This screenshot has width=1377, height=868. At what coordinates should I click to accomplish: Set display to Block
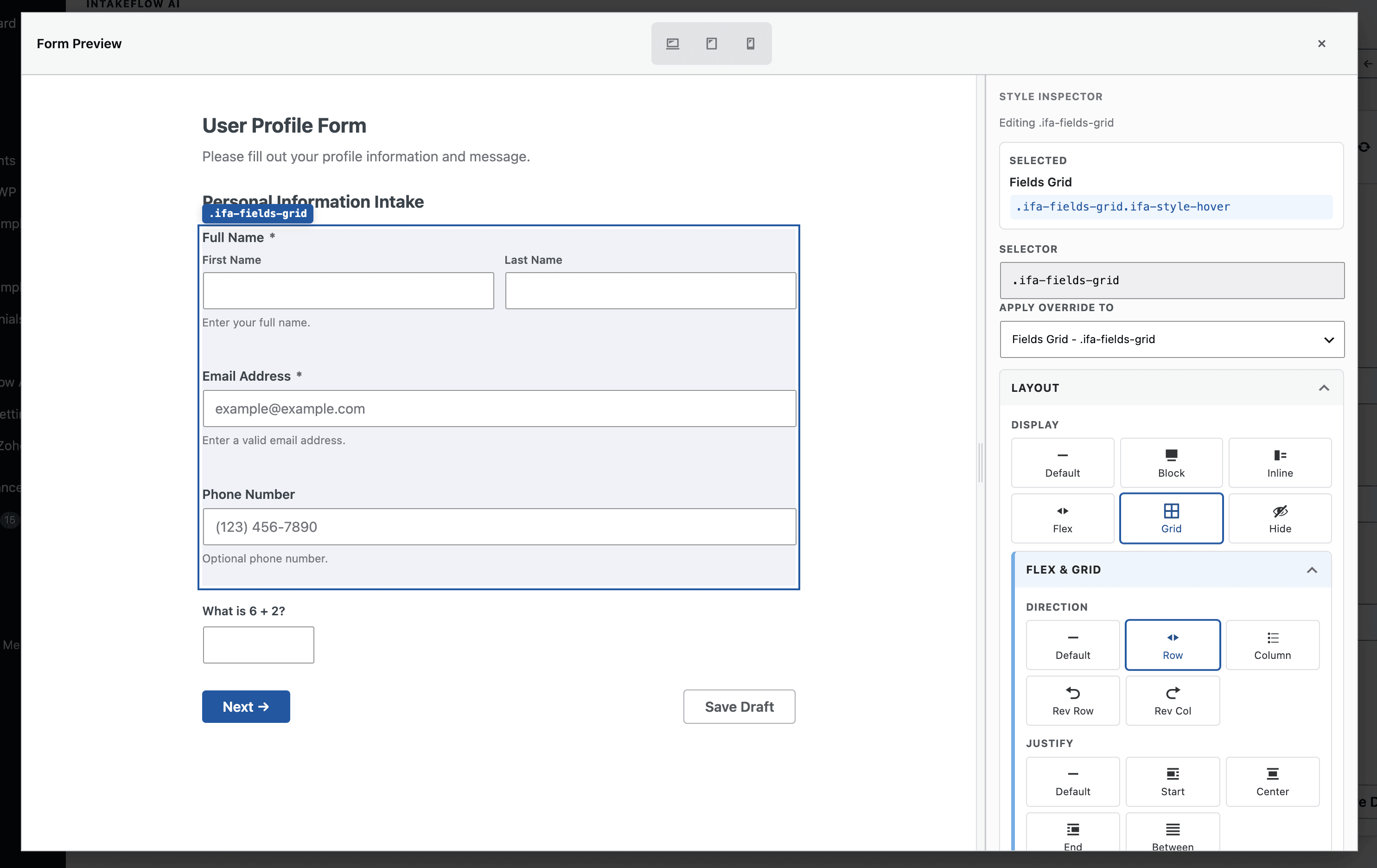pos(1171,463)
